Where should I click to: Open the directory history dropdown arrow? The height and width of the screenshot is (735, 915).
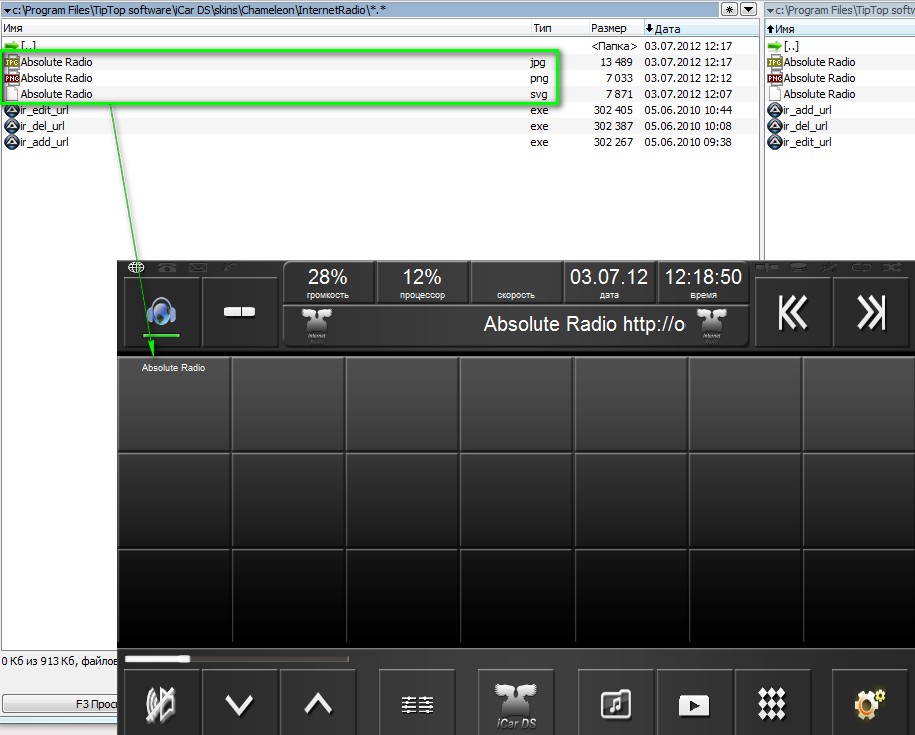(748, 9)
